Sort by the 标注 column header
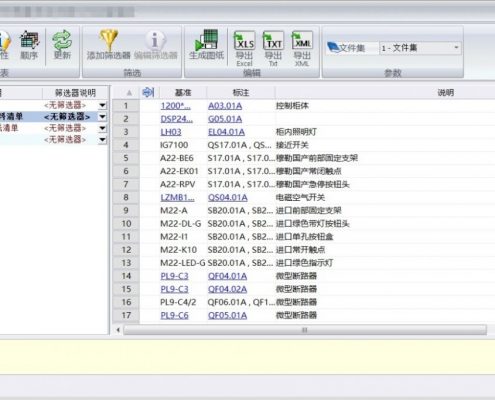 (241, 92)
